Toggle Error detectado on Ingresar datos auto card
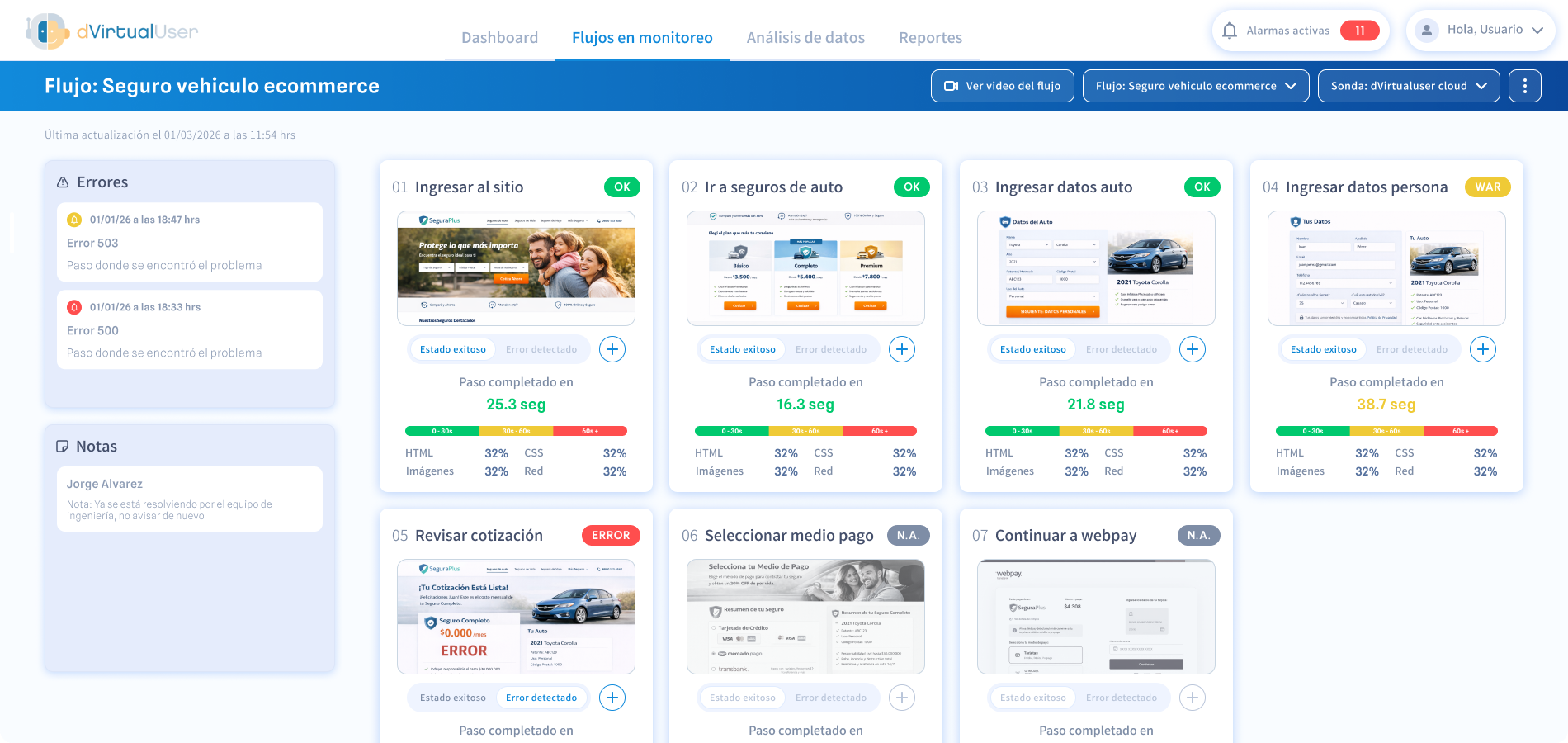This screenshot has width=1568, height=743. 1121,349
